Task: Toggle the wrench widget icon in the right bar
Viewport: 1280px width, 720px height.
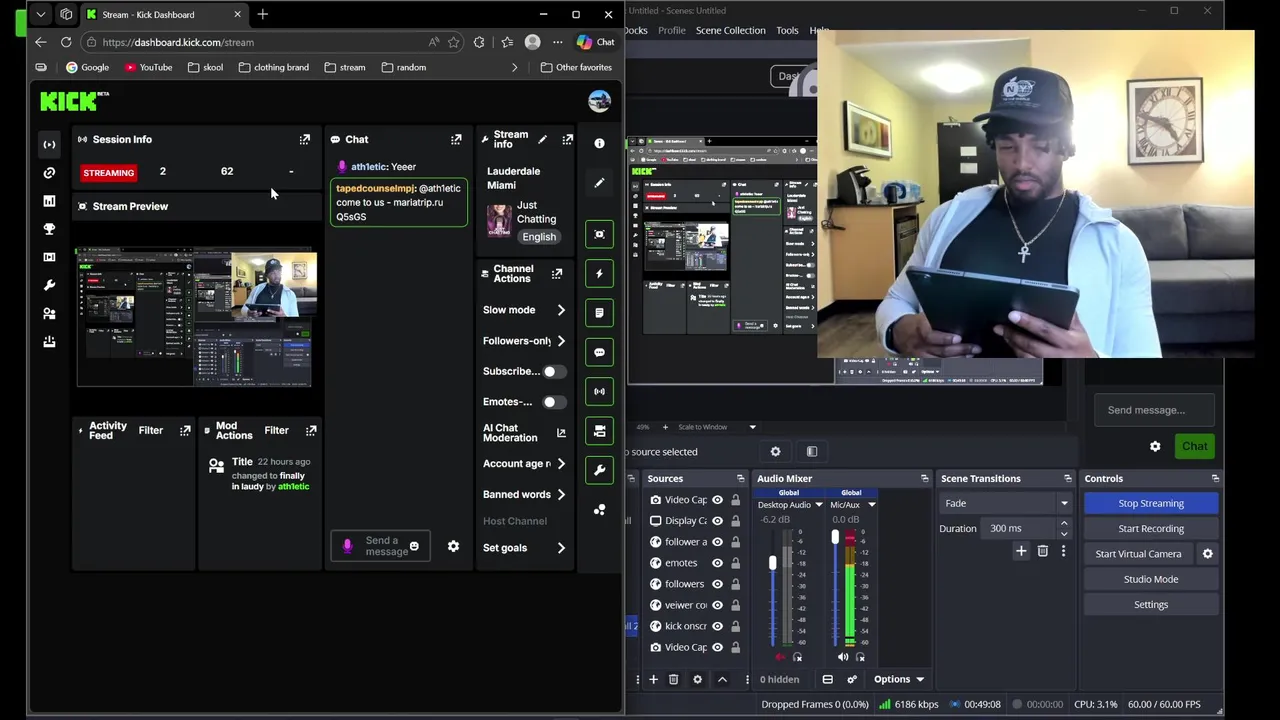Action: (x=599, y=470)
